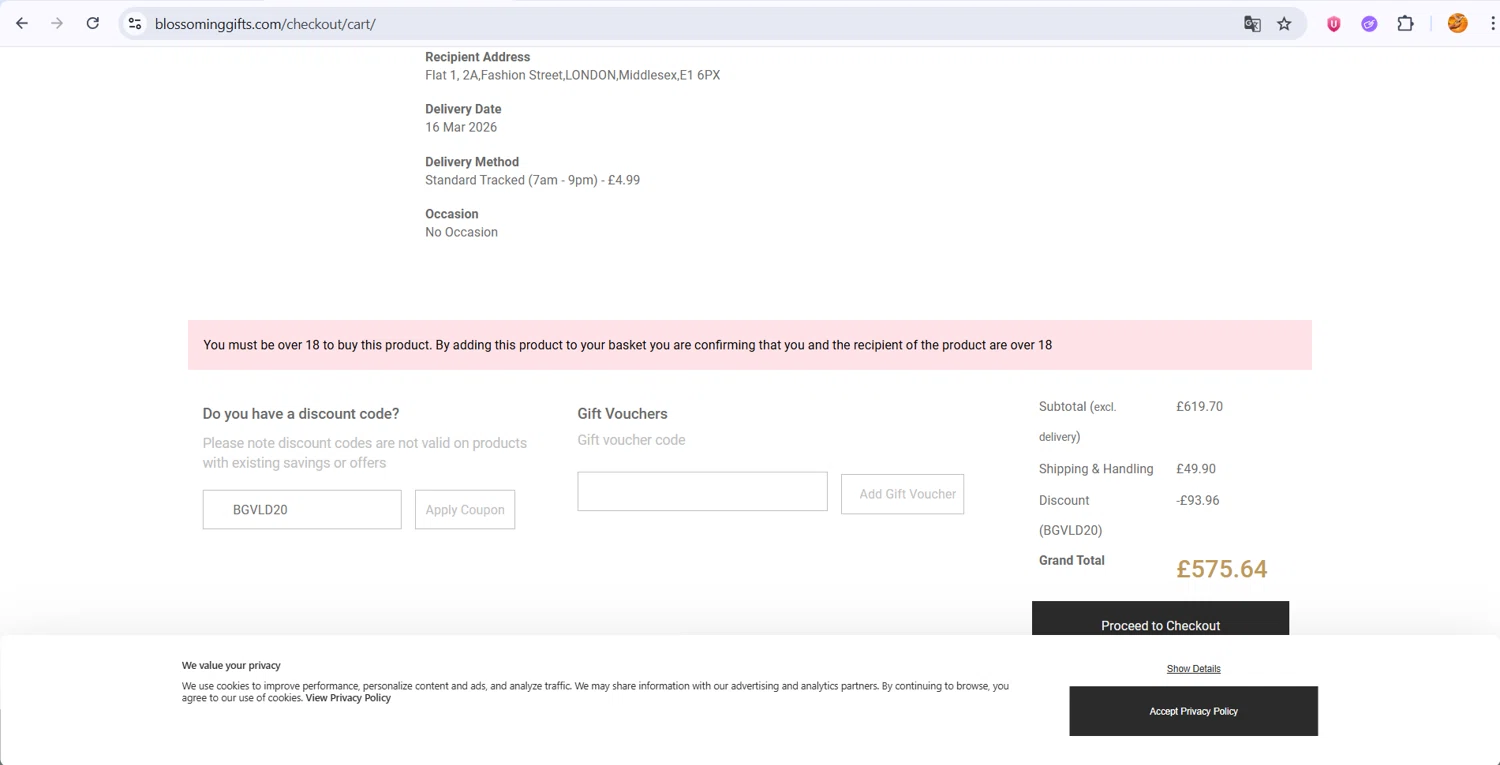Click the 'Delivery Method' label
Image resolution: width=1500 pixels, height=765 pixels.
[x=472, y=162]
